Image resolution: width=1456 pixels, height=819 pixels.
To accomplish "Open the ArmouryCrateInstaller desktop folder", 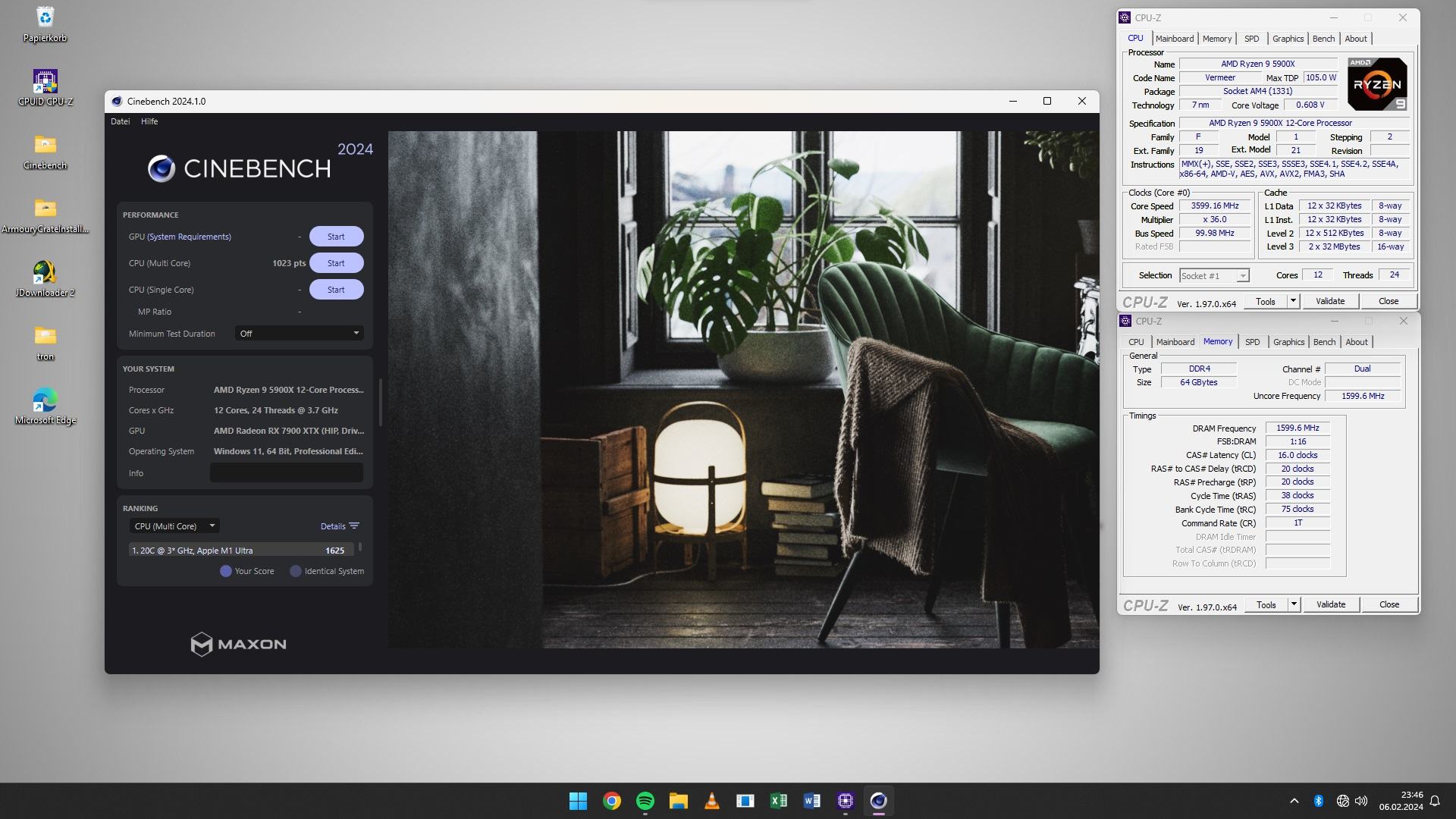I will point(45,215).
